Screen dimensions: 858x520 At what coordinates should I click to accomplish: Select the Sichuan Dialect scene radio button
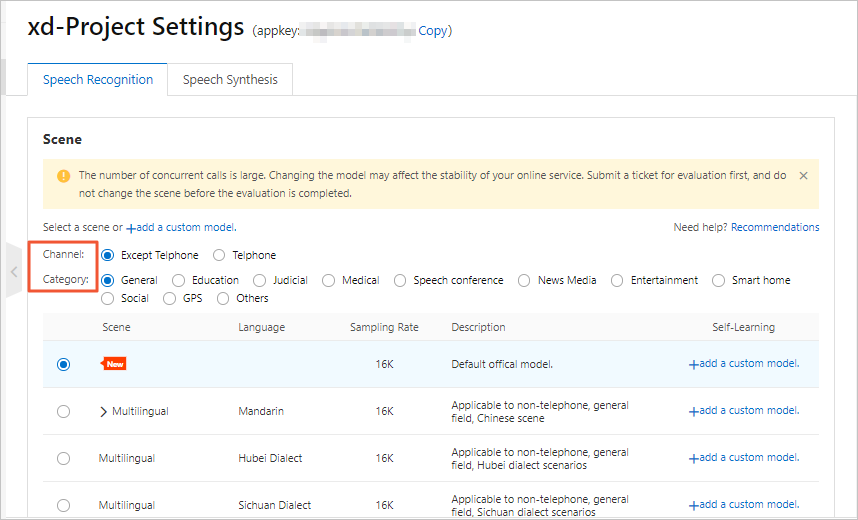pos(63,505)
